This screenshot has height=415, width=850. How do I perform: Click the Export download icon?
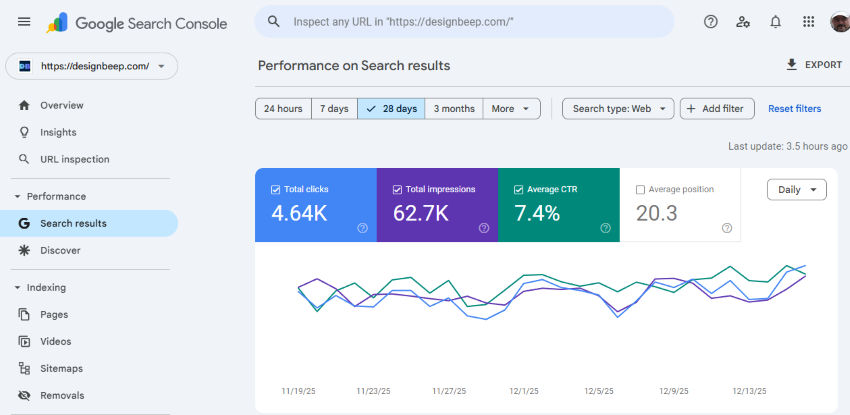click(792, 65)
